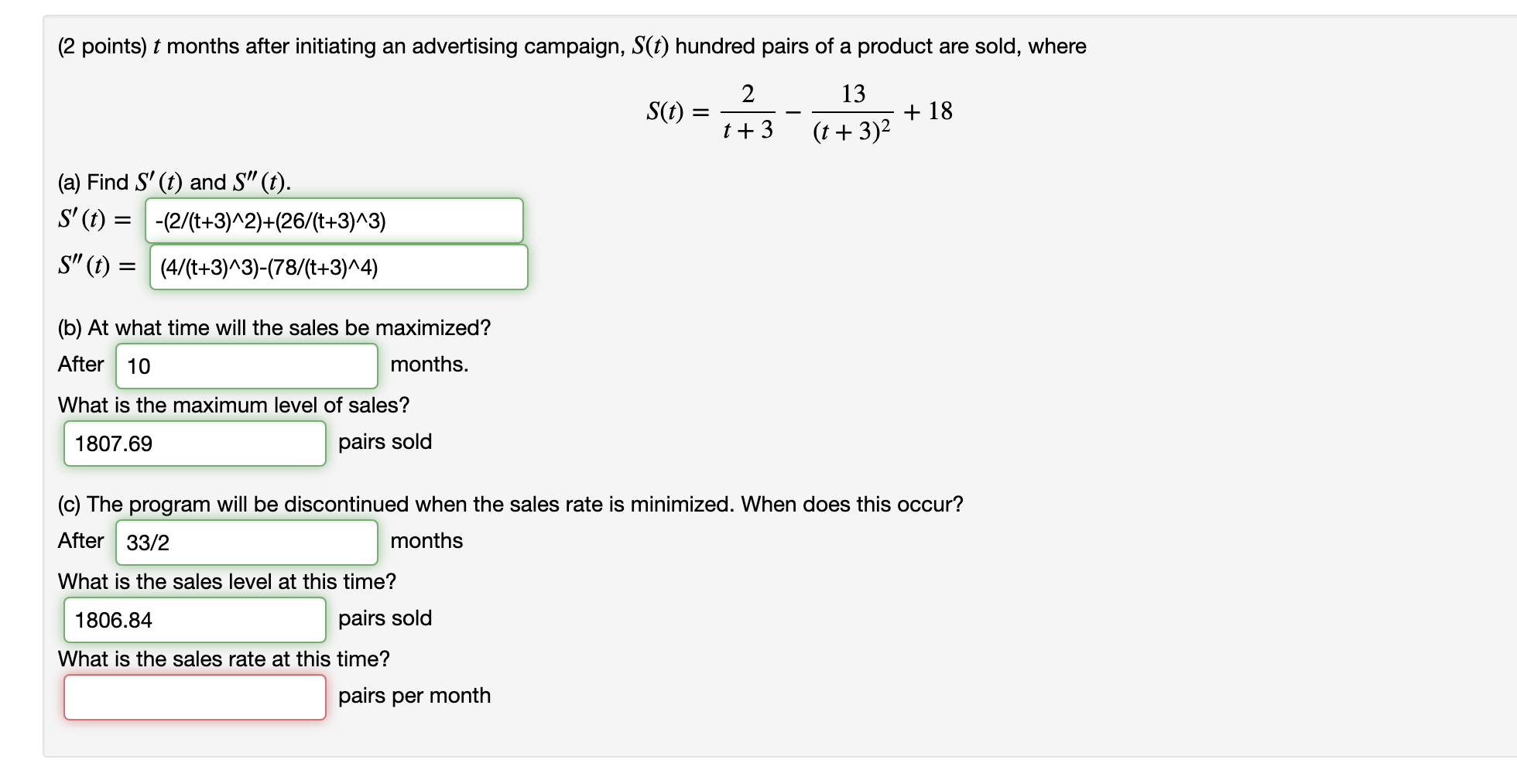1517x784 pixels.
Task: Click the question text for part (a)
Action: (173, 183)
